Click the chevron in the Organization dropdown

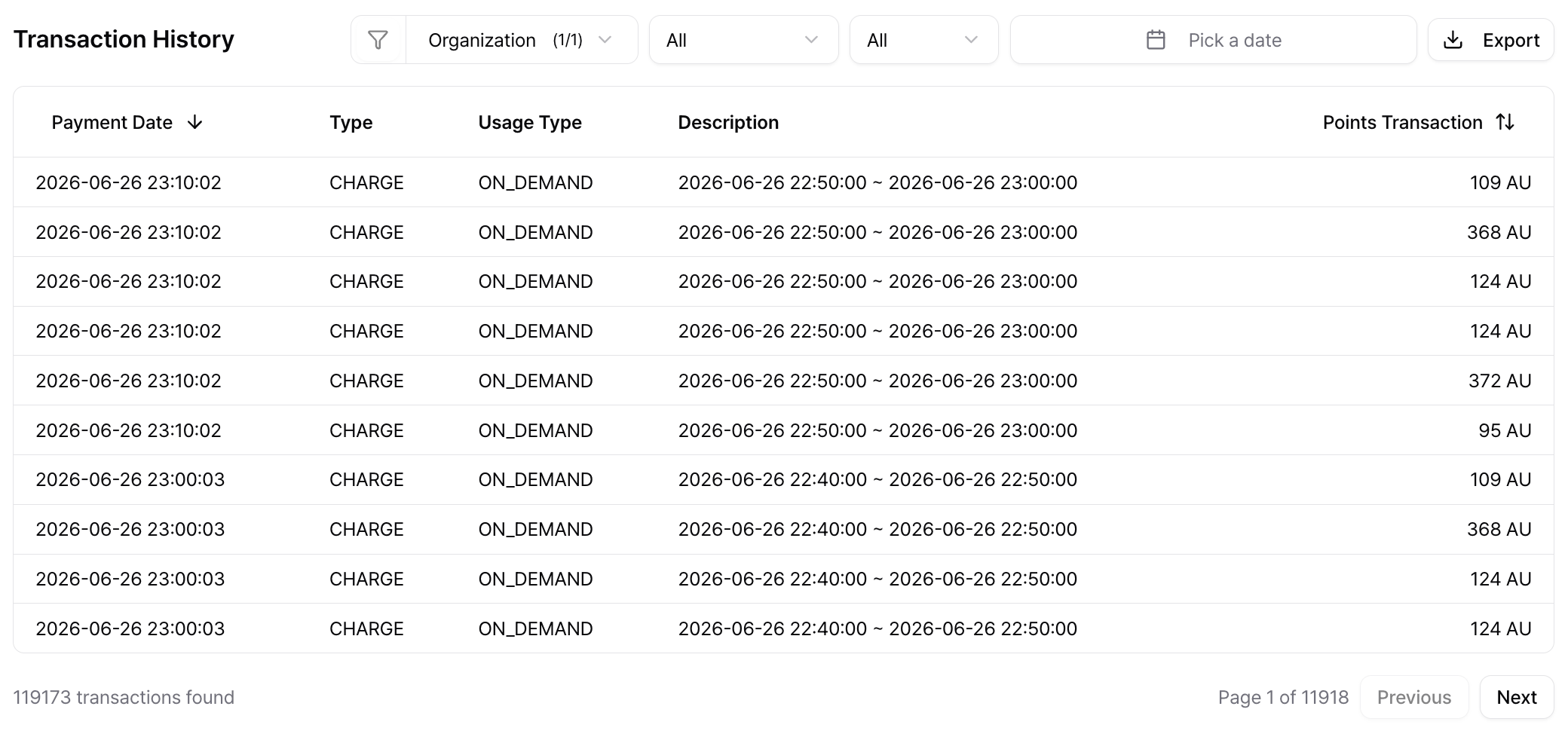[605, 40]
